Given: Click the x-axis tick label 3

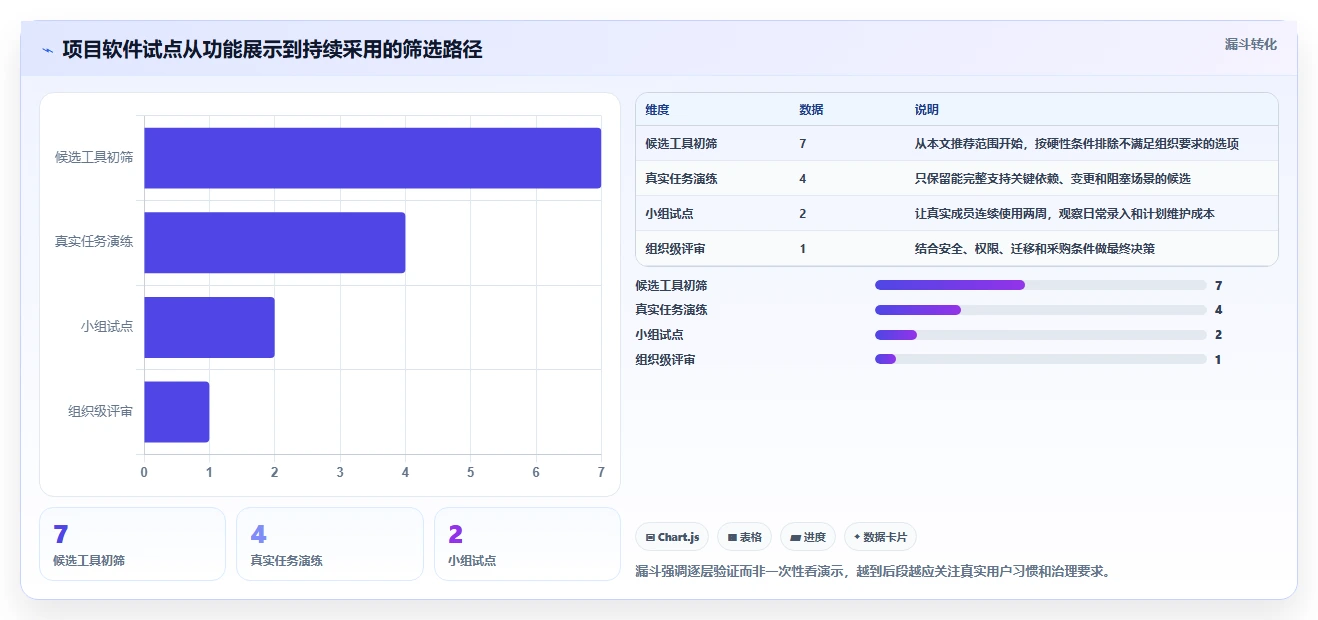Looking at the screenshot, I should coord(340,472).
